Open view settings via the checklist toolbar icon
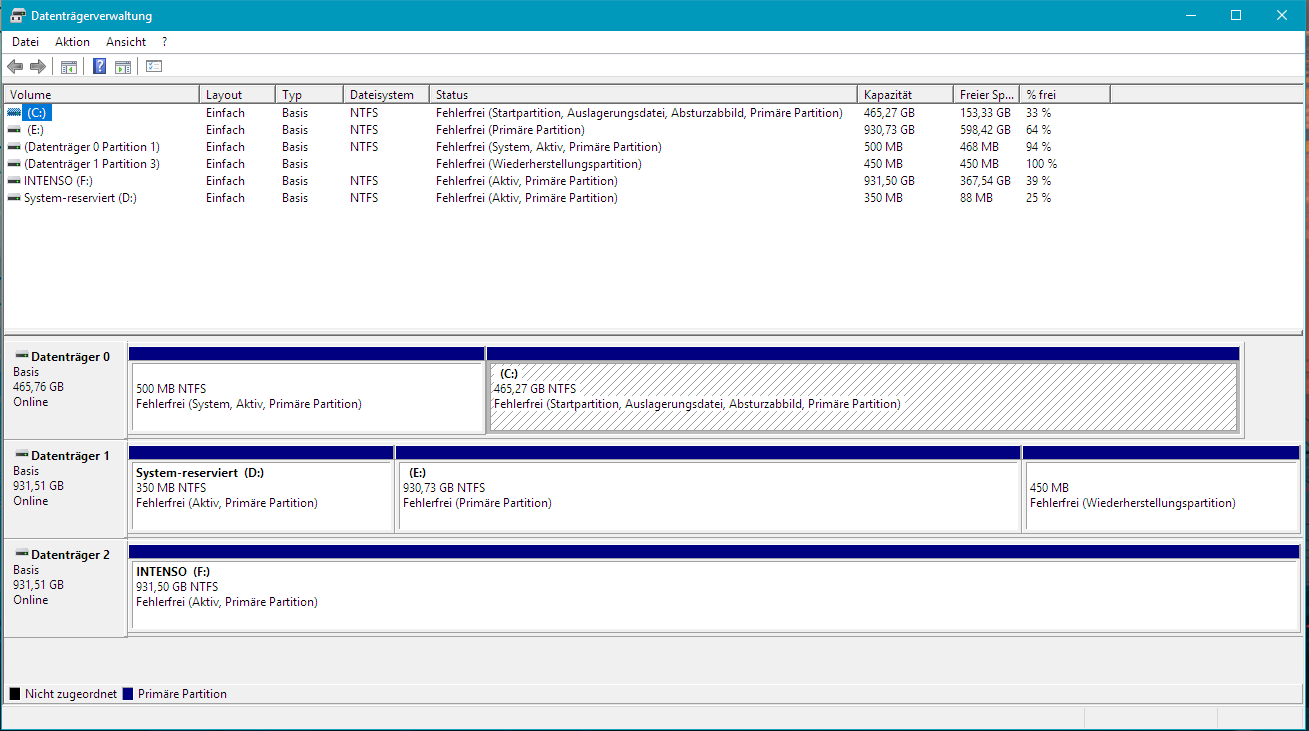The width and height of the screenshot is (1309, 731). (154, 67)
